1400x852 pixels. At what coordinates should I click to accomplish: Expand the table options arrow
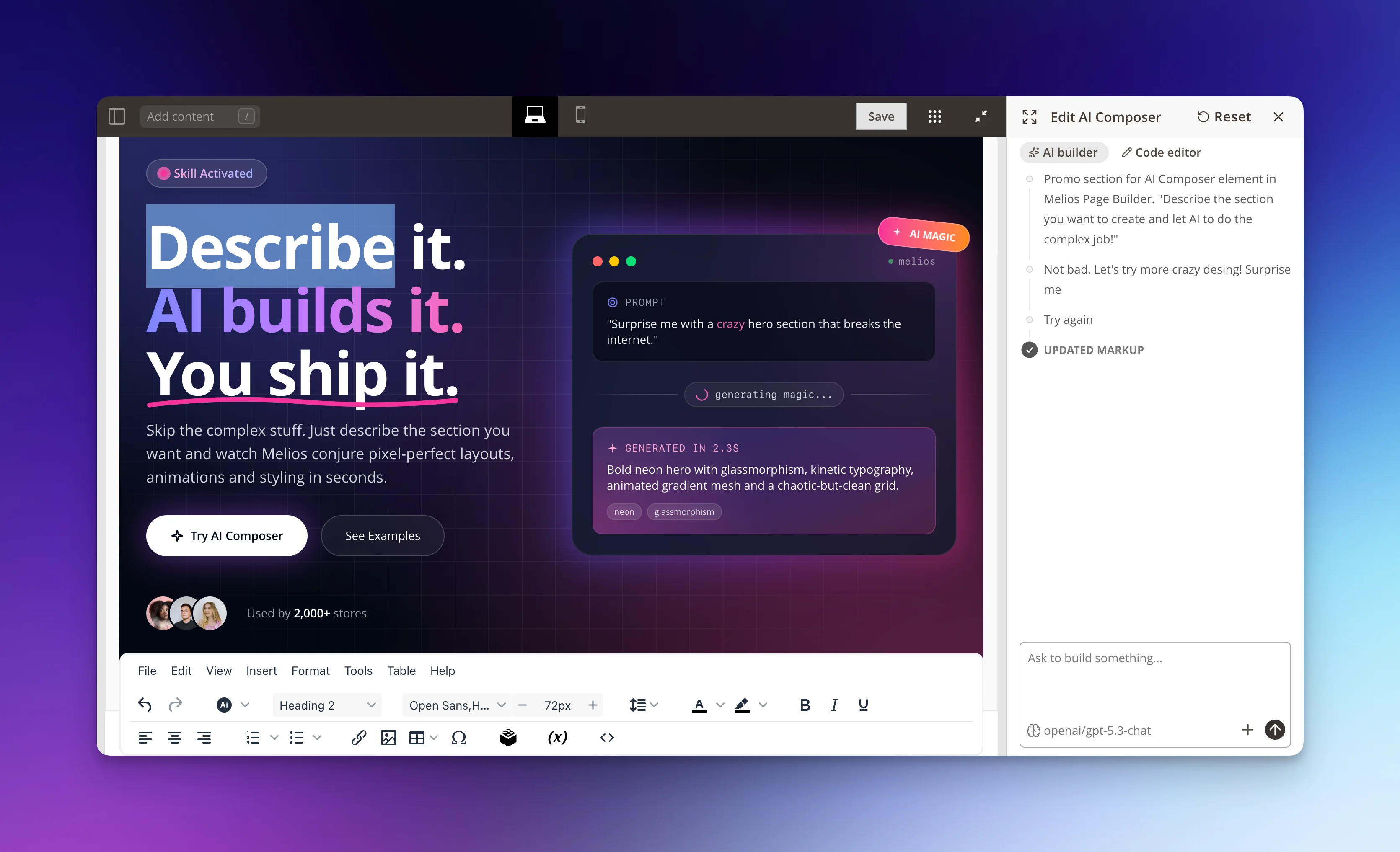pyautogui.click(x=434, y=737)
